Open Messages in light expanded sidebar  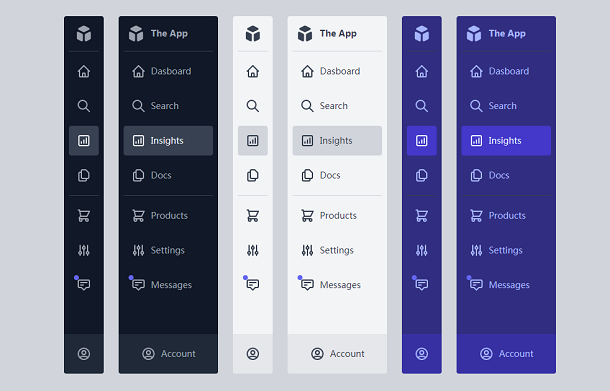pos(337,285)
